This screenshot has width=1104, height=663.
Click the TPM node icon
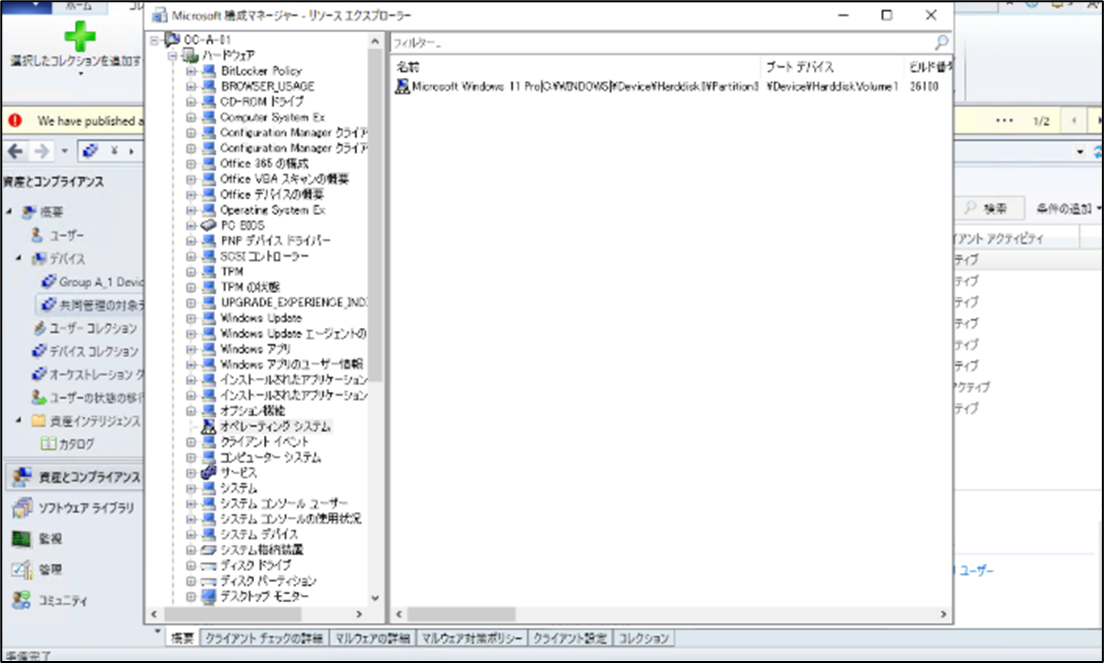pyautogui.click(x=208, y=272)
